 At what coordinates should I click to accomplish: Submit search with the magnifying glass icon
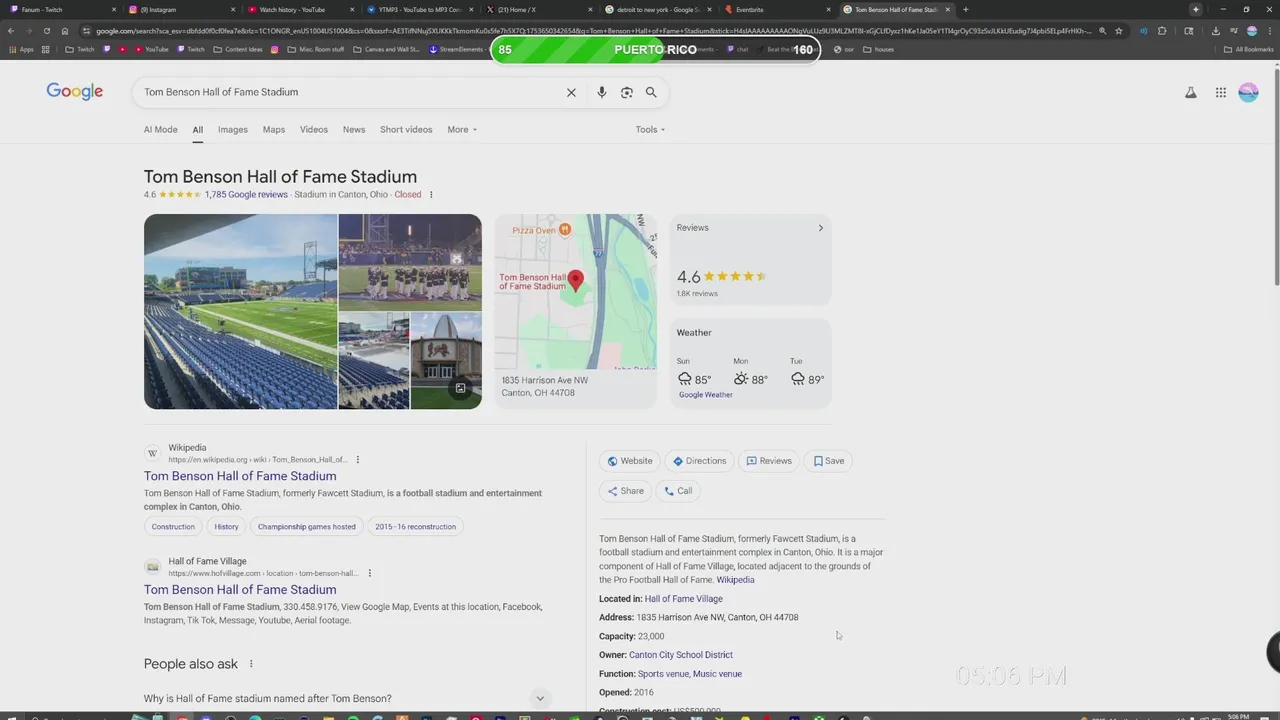click(651, 92)
